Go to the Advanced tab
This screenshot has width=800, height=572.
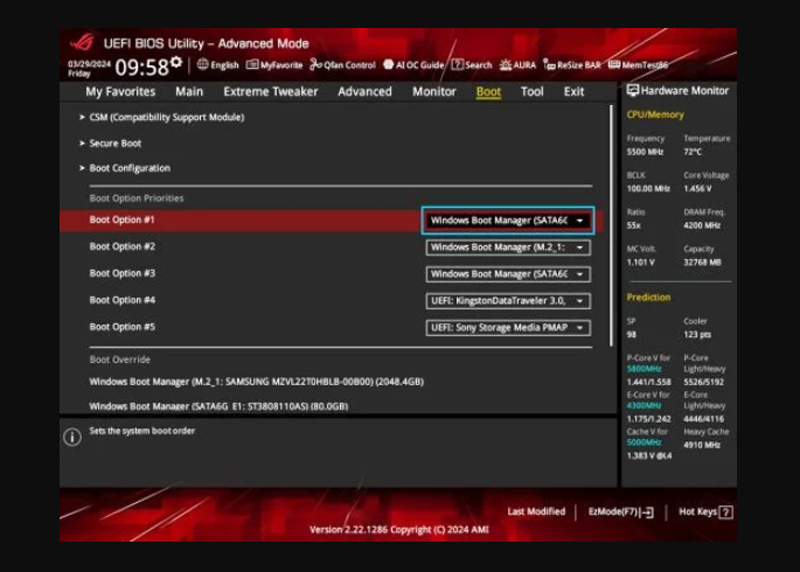(x=364, y=91)
